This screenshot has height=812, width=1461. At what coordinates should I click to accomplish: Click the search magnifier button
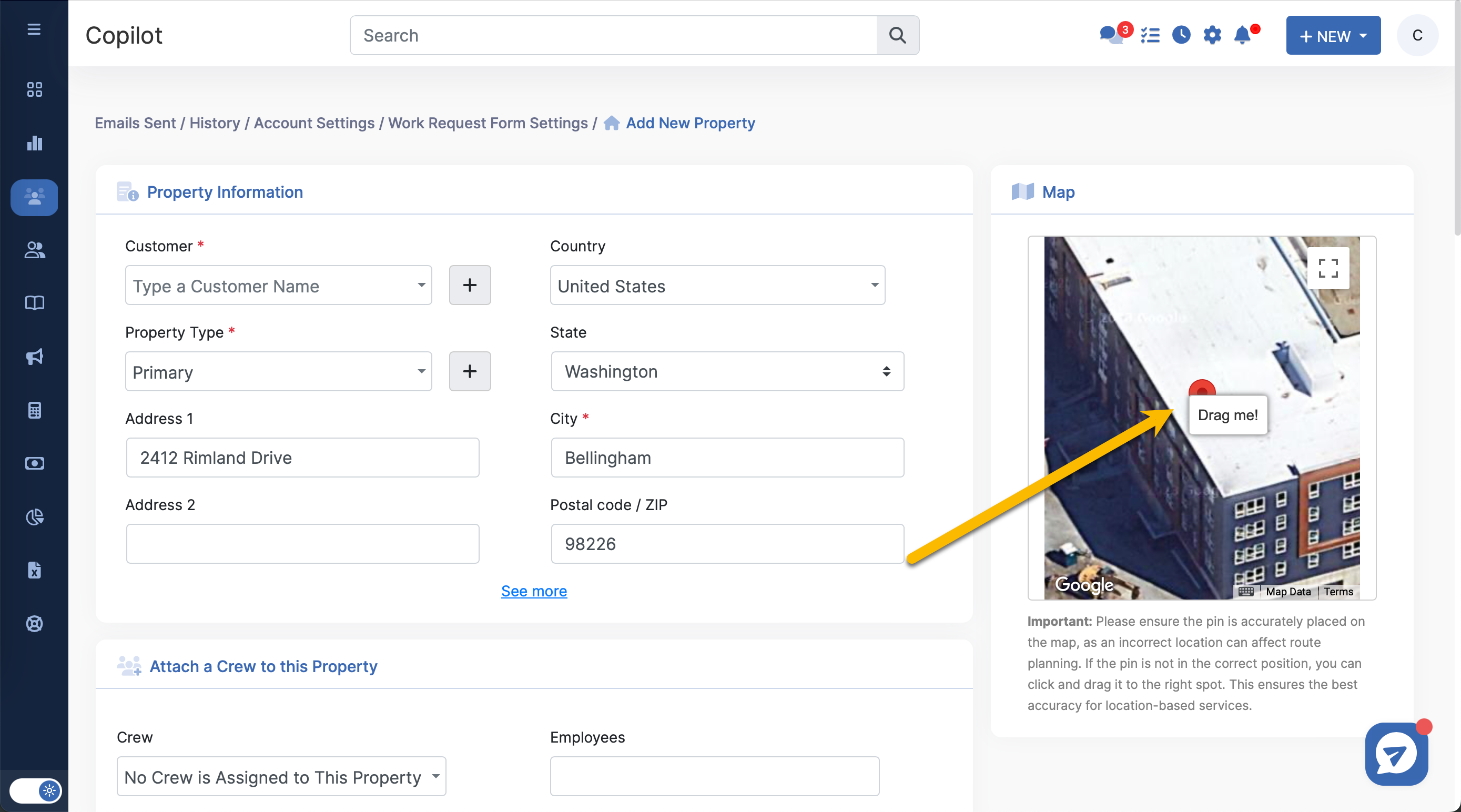[897, 35]
